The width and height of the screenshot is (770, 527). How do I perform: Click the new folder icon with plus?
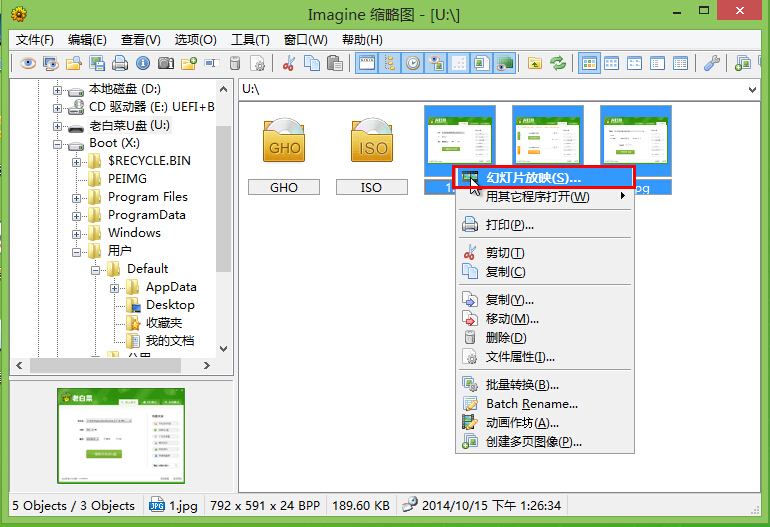(189, 63)
